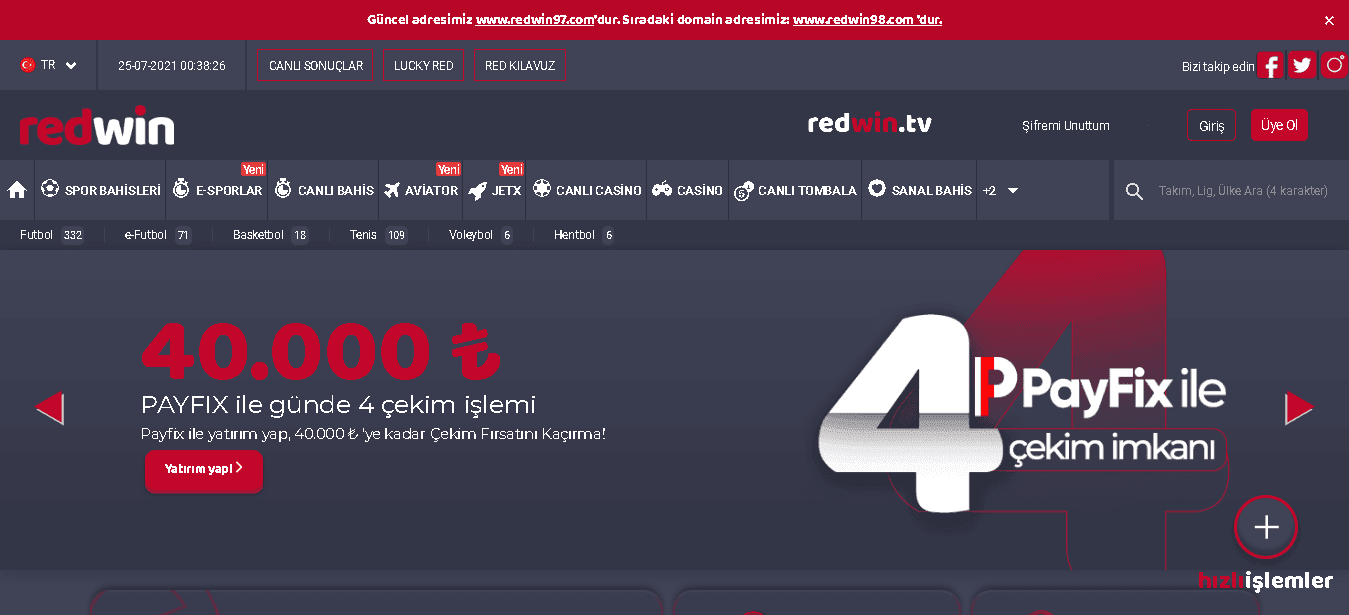Open the Twitter social icon
This screenshot has height=615, width=1349.
pyautogui.click(x=1302, y=66)
